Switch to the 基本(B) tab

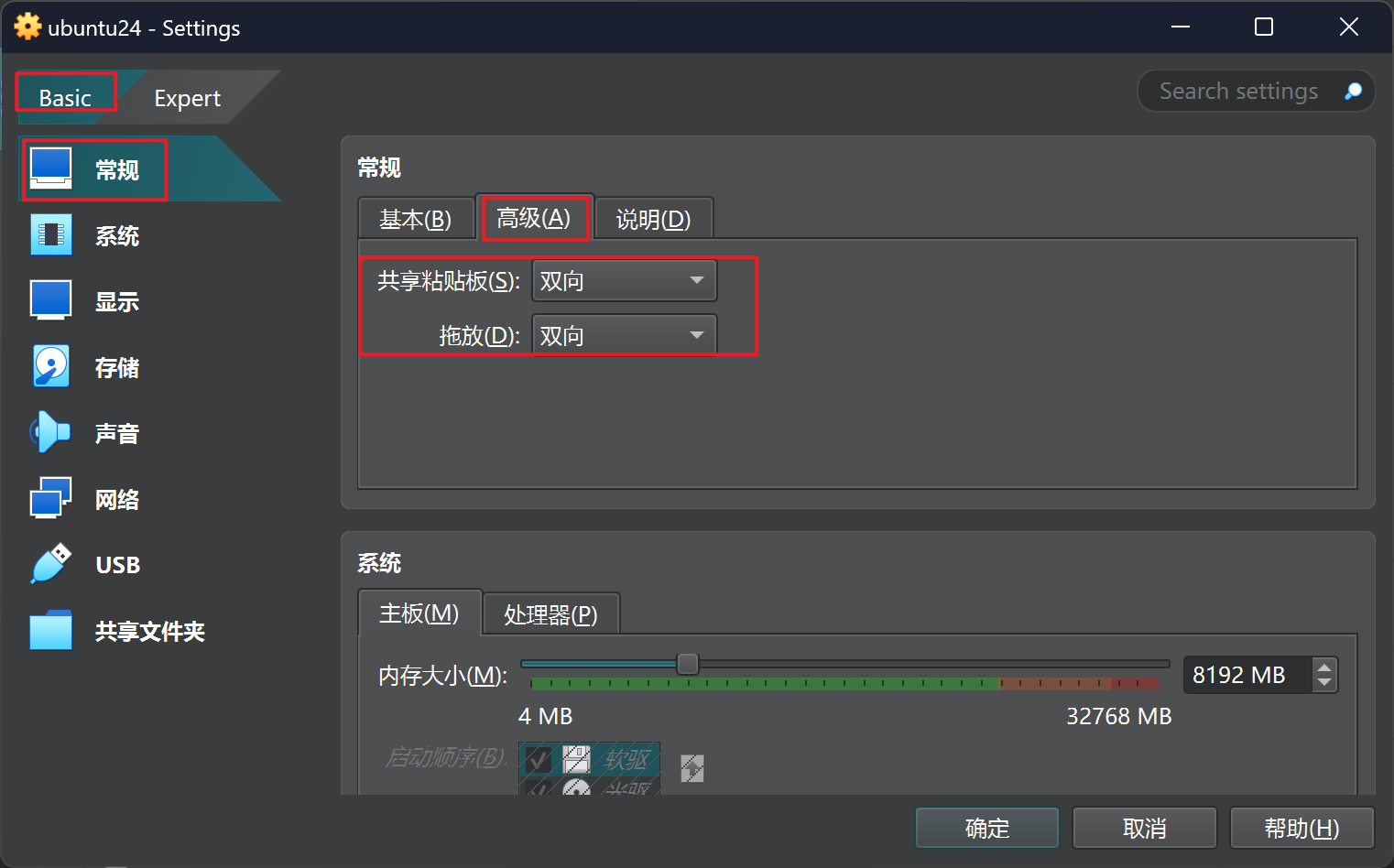416,219
